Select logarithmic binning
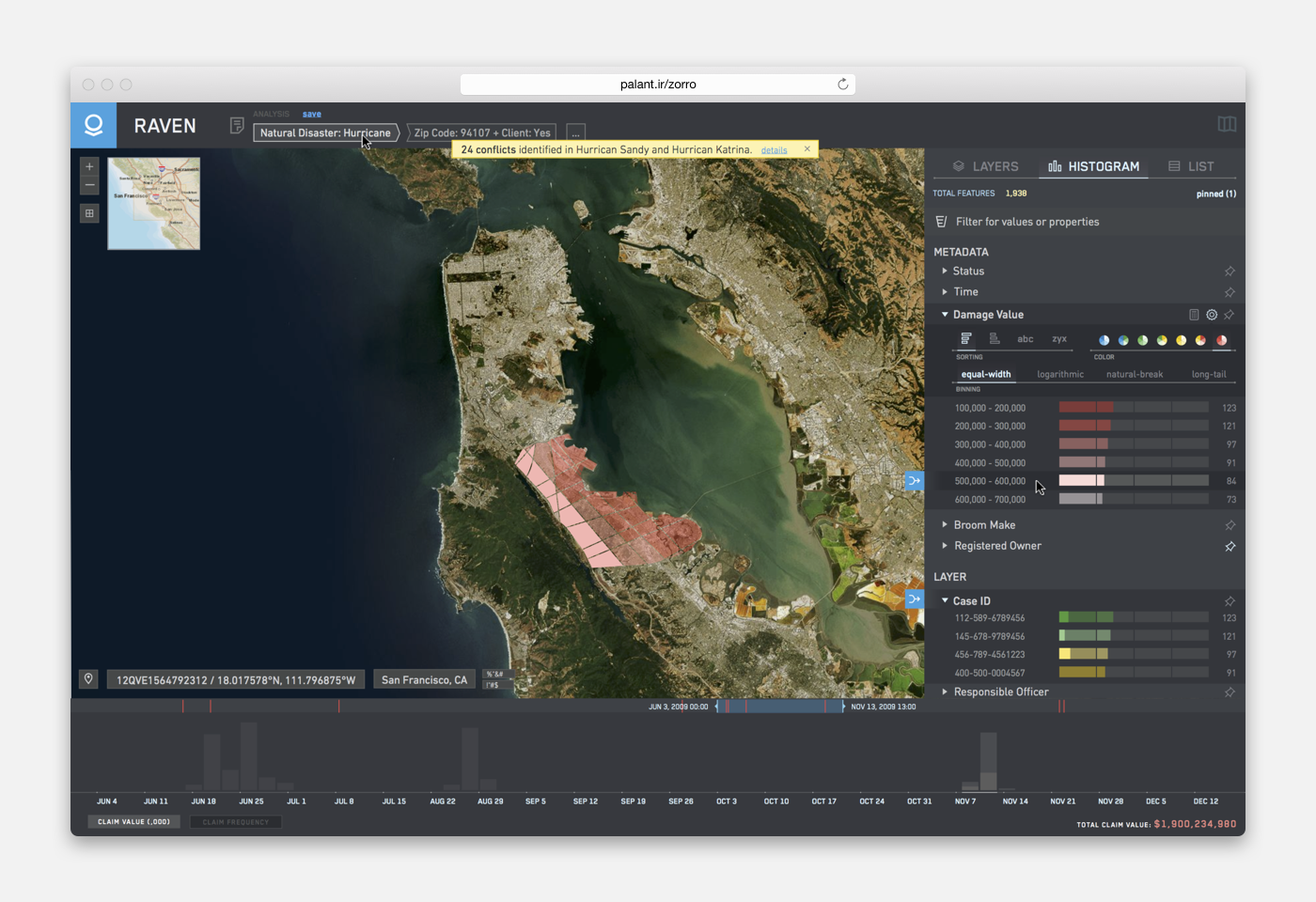This screenshot has height=902, width=1316. click(1060, 374)
